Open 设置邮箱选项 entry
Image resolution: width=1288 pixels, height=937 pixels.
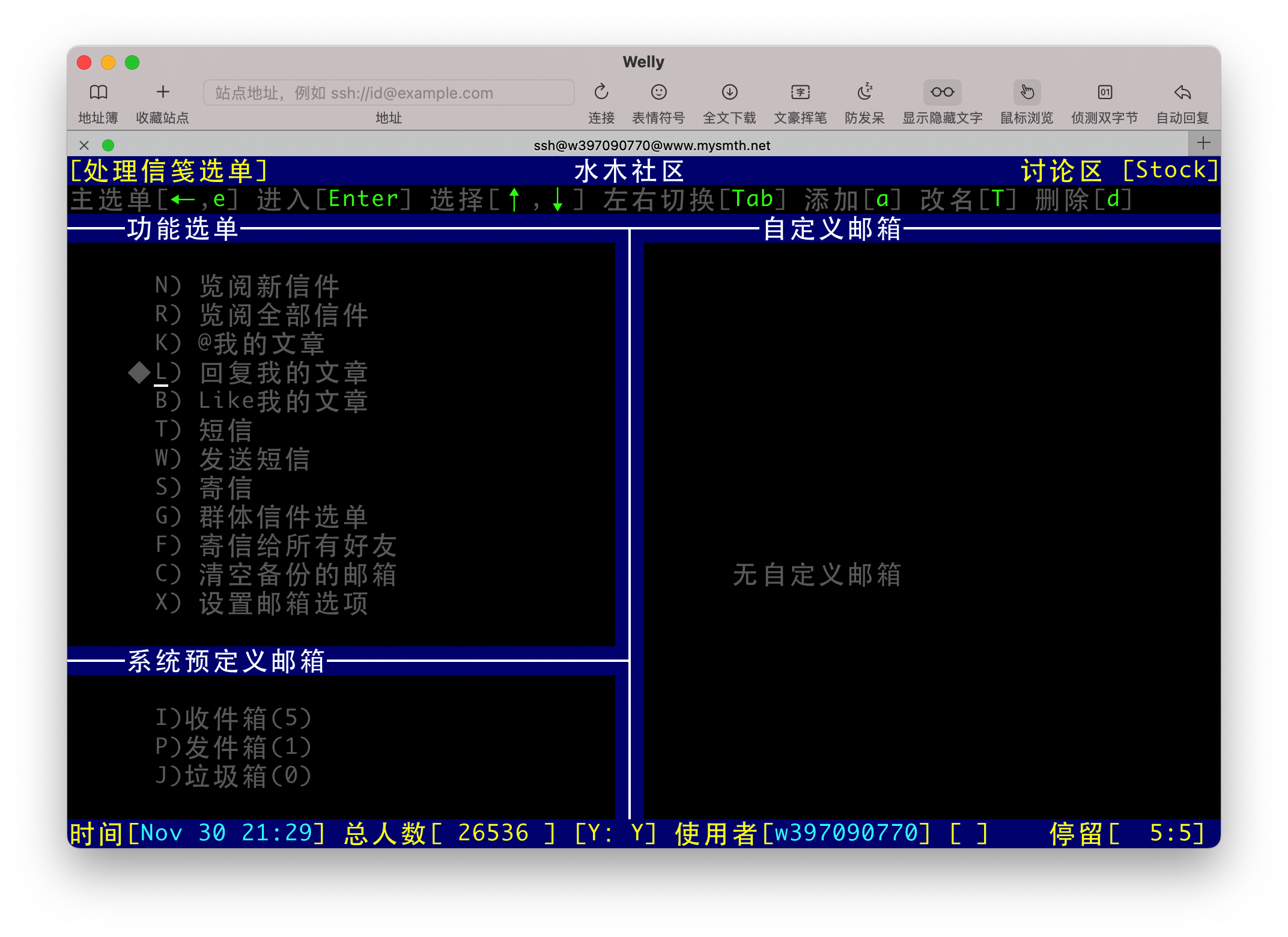tap(283, 603)
